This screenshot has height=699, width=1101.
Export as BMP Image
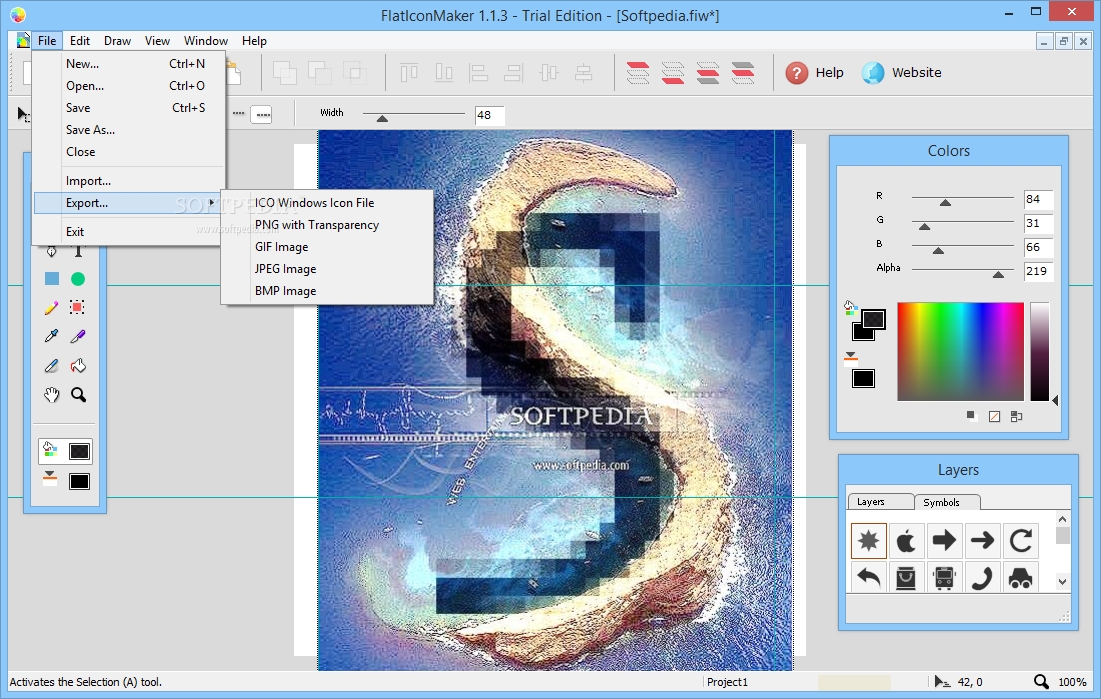point(327,290)
